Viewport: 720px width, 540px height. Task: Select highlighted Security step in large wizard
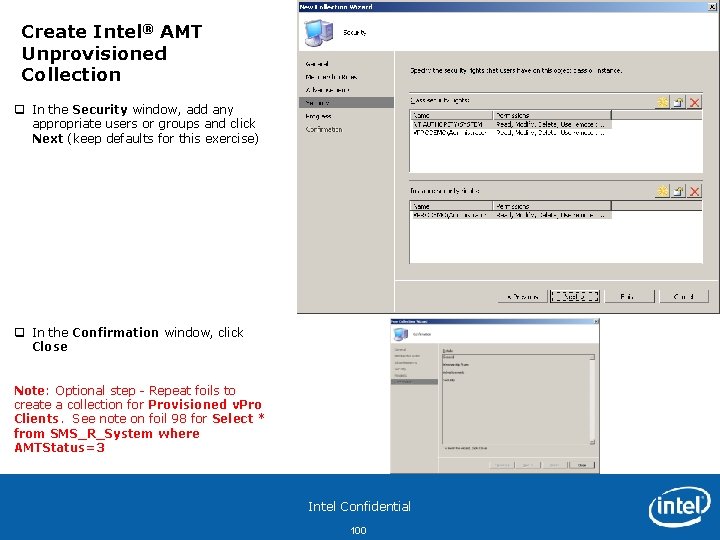point(346,102)
